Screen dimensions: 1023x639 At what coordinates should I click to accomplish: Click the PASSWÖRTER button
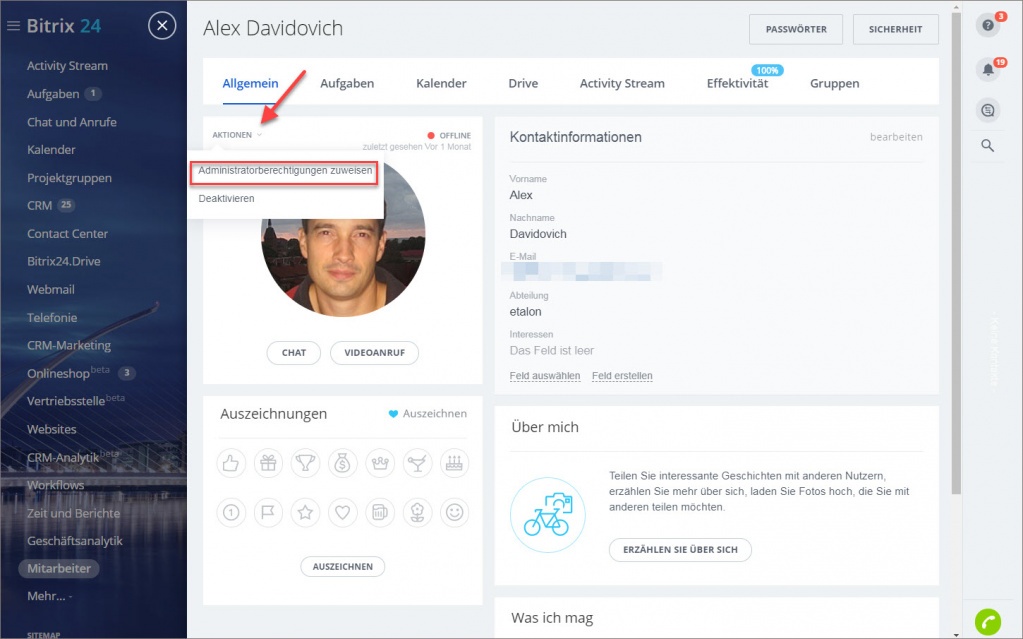(x=796, y=29)
